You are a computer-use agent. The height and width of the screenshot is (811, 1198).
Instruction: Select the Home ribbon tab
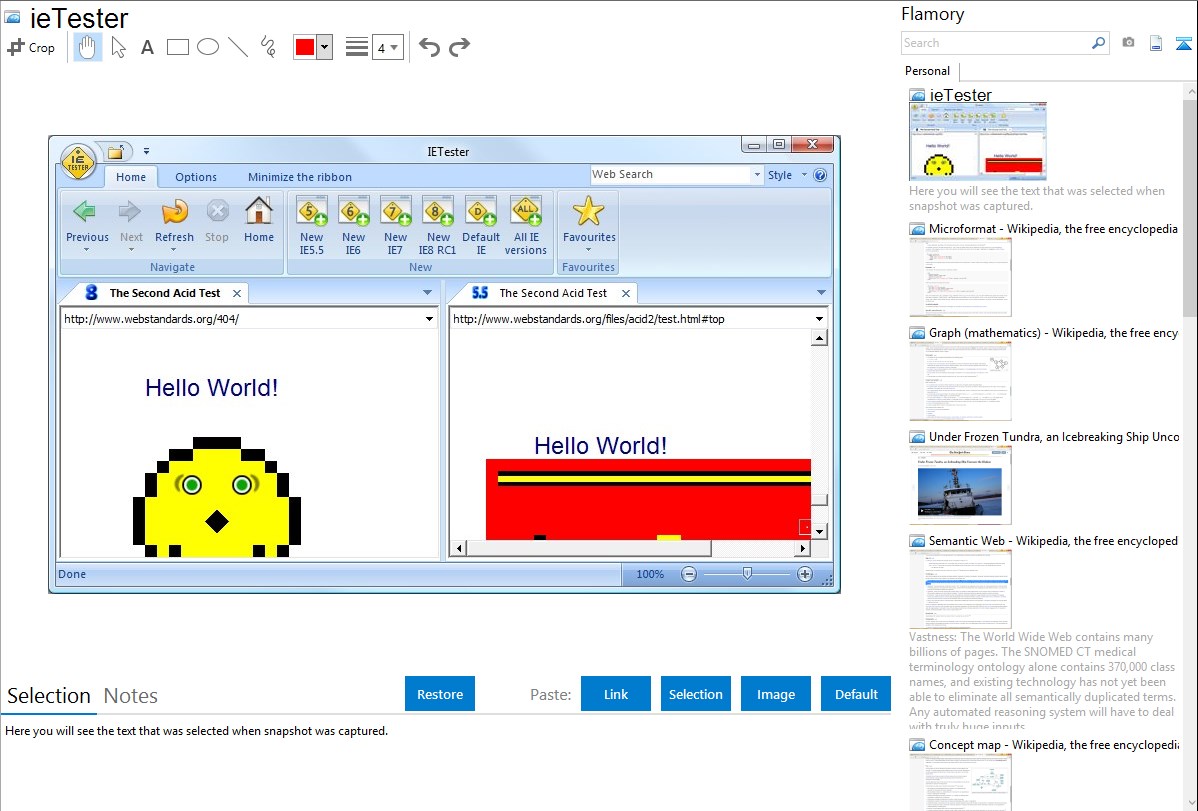click(131, 177)
